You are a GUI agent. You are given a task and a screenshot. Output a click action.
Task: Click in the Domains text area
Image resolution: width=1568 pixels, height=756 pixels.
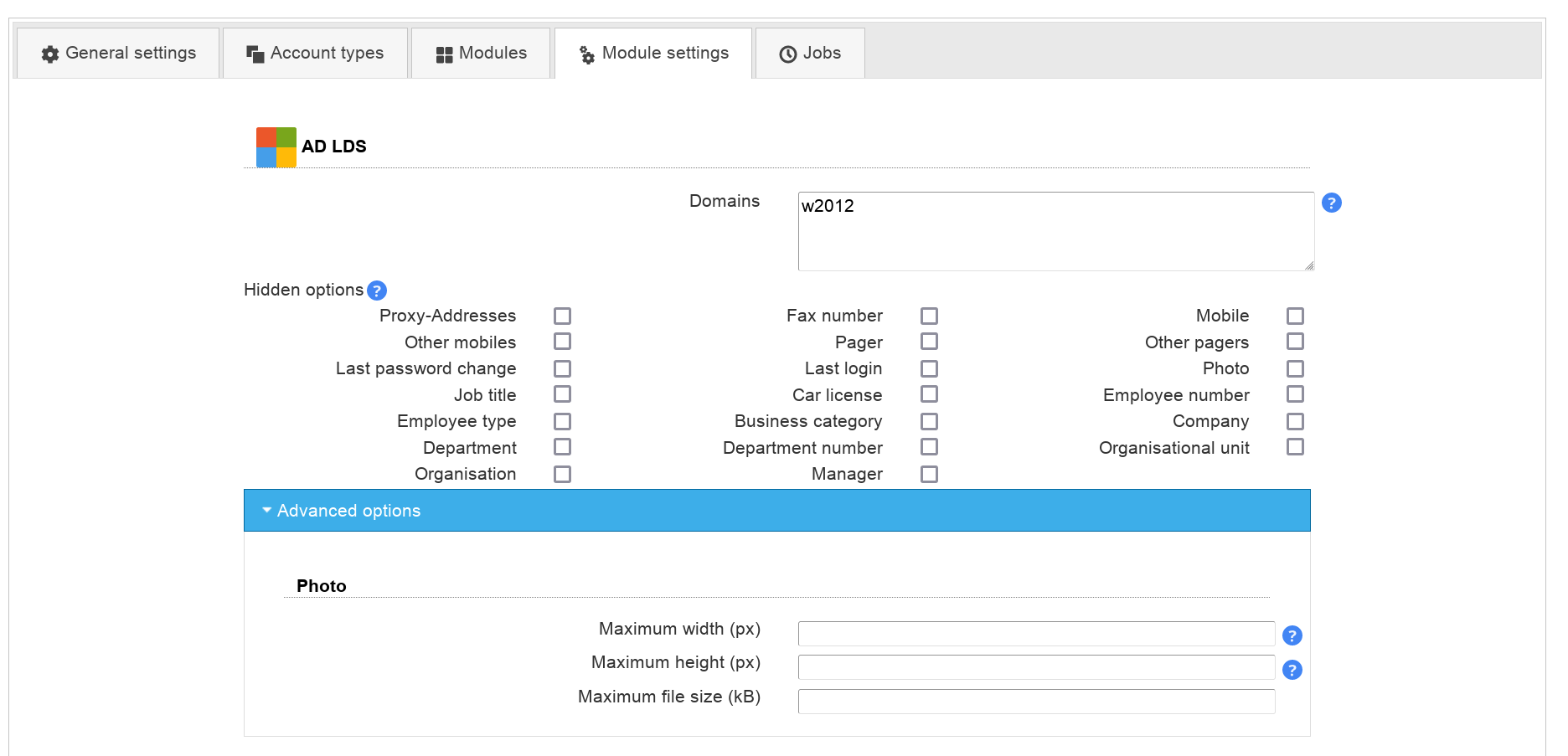[x=1055, y=232]
